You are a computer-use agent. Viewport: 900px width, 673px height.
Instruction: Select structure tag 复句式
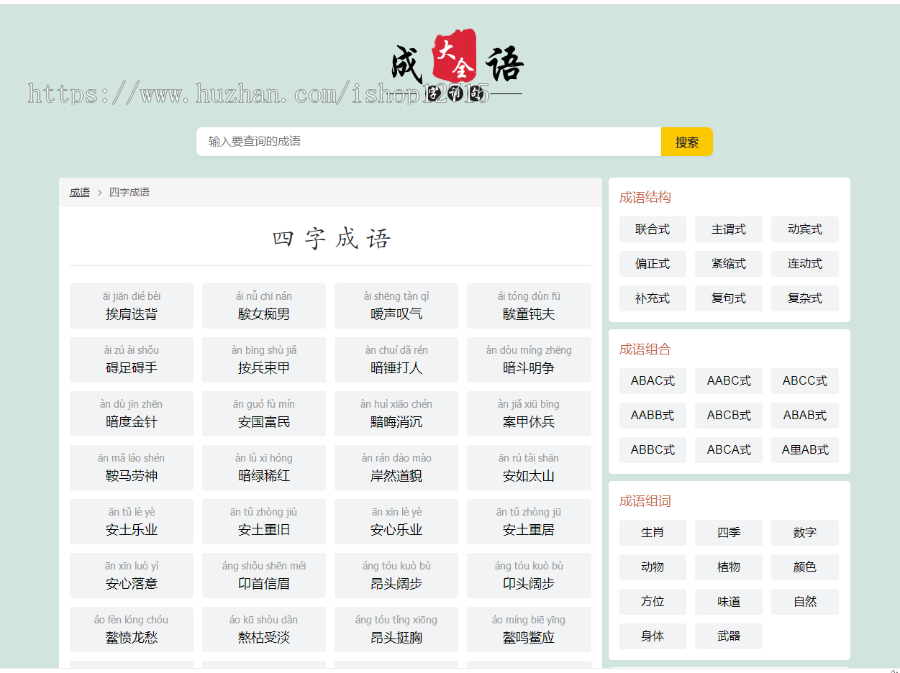(x=728, y=298)
